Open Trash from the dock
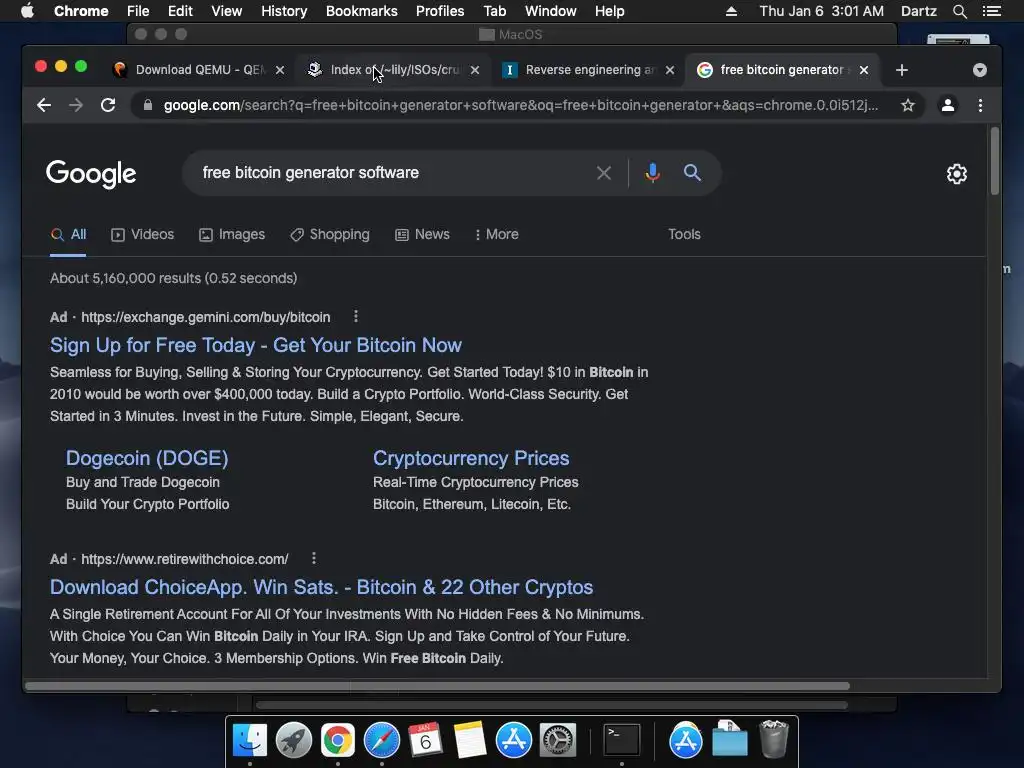Screen dimensions: 1024x768 tap(774, 740)
